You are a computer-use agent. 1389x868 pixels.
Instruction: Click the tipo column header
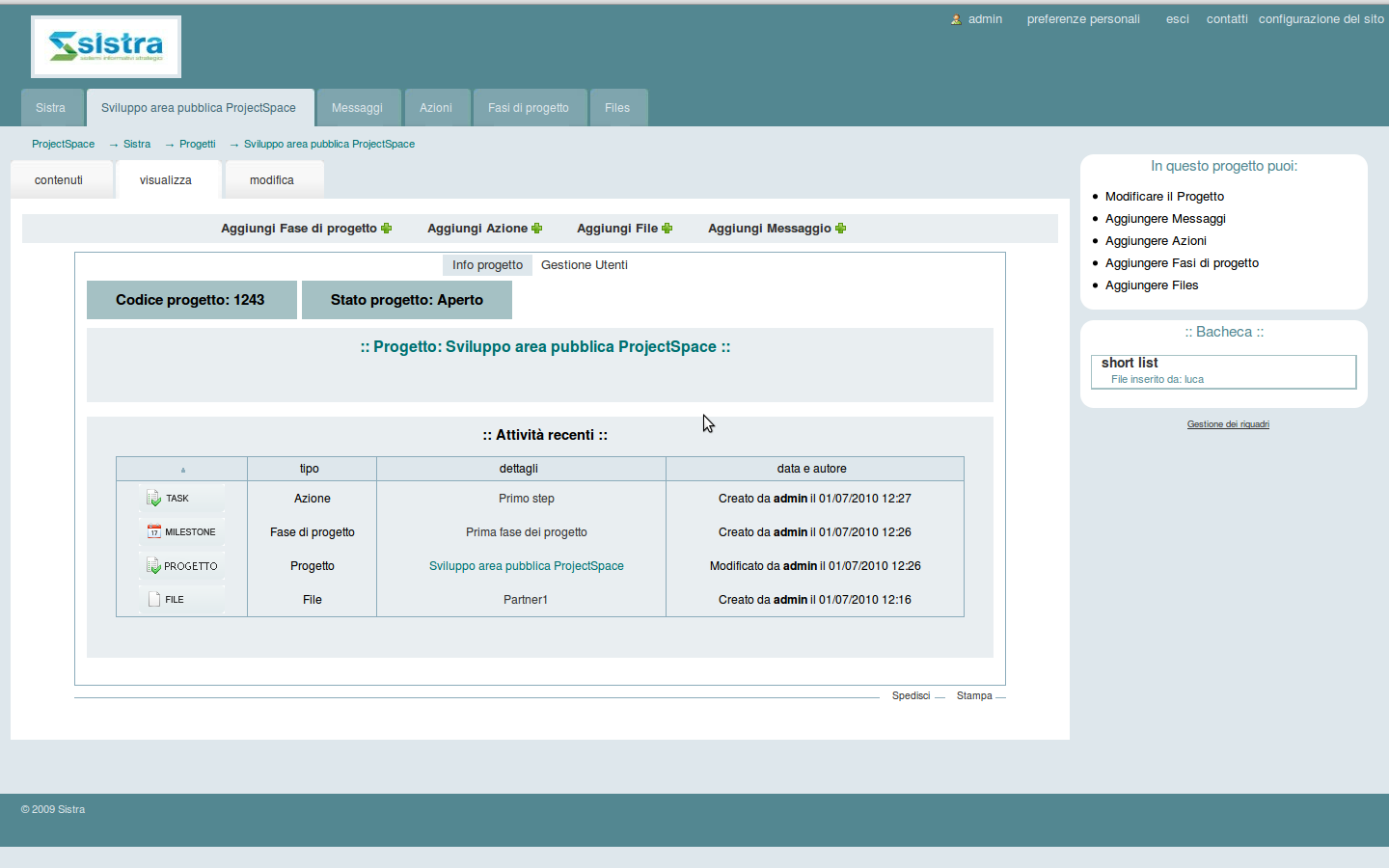[310, 469]
